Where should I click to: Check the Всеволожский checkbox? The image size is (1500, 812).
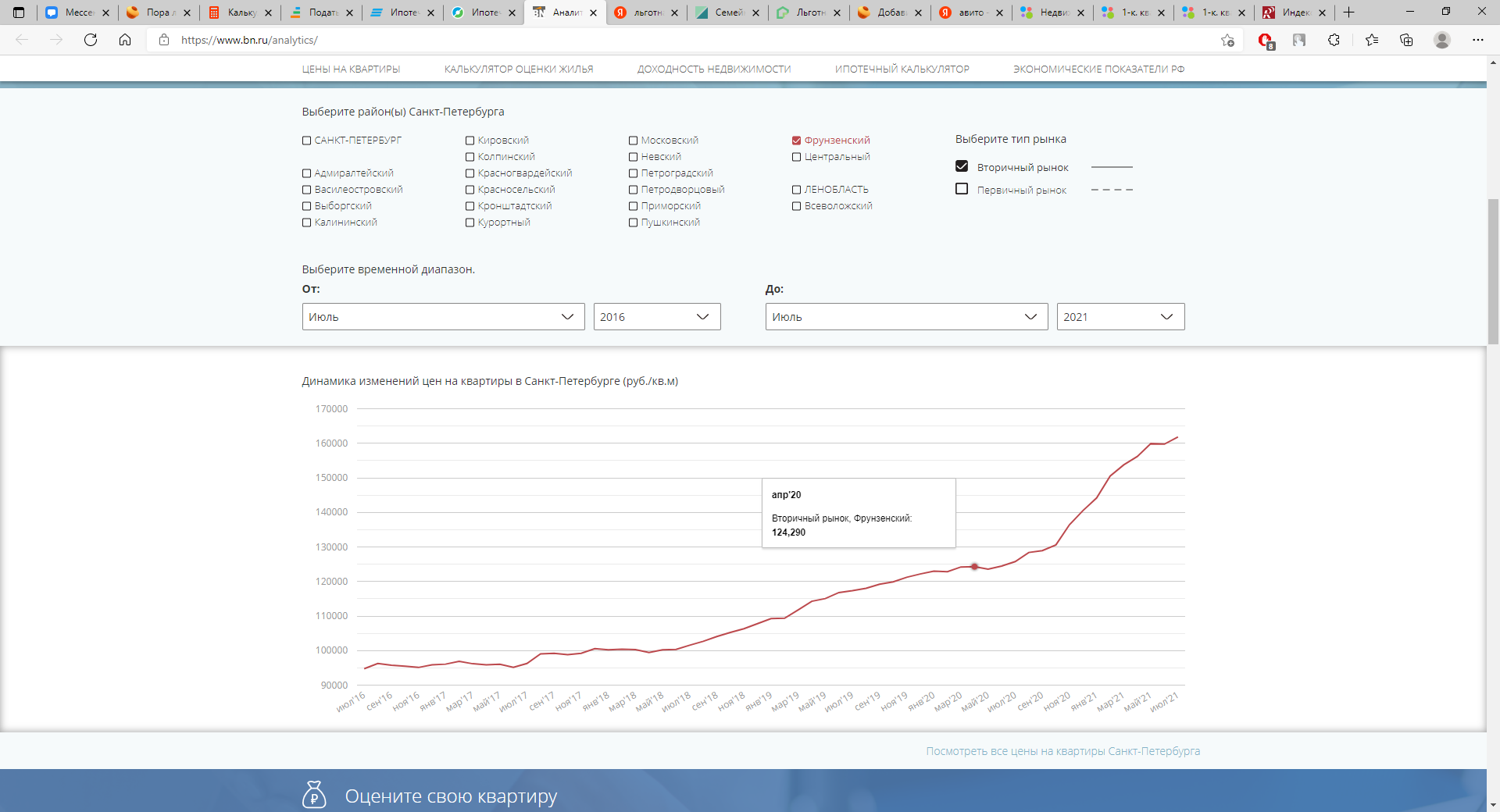pos(797,206)
